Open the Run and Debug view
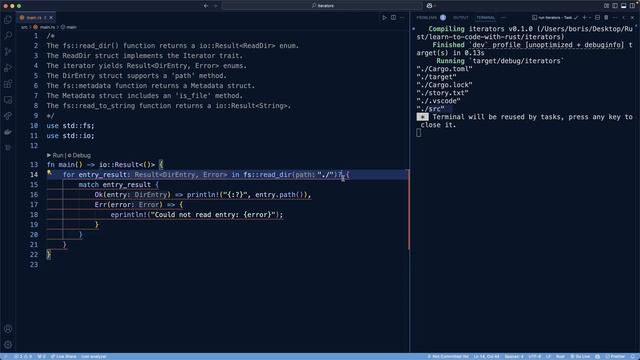This screenshot has height=360, width=640. tap(8, 68)
